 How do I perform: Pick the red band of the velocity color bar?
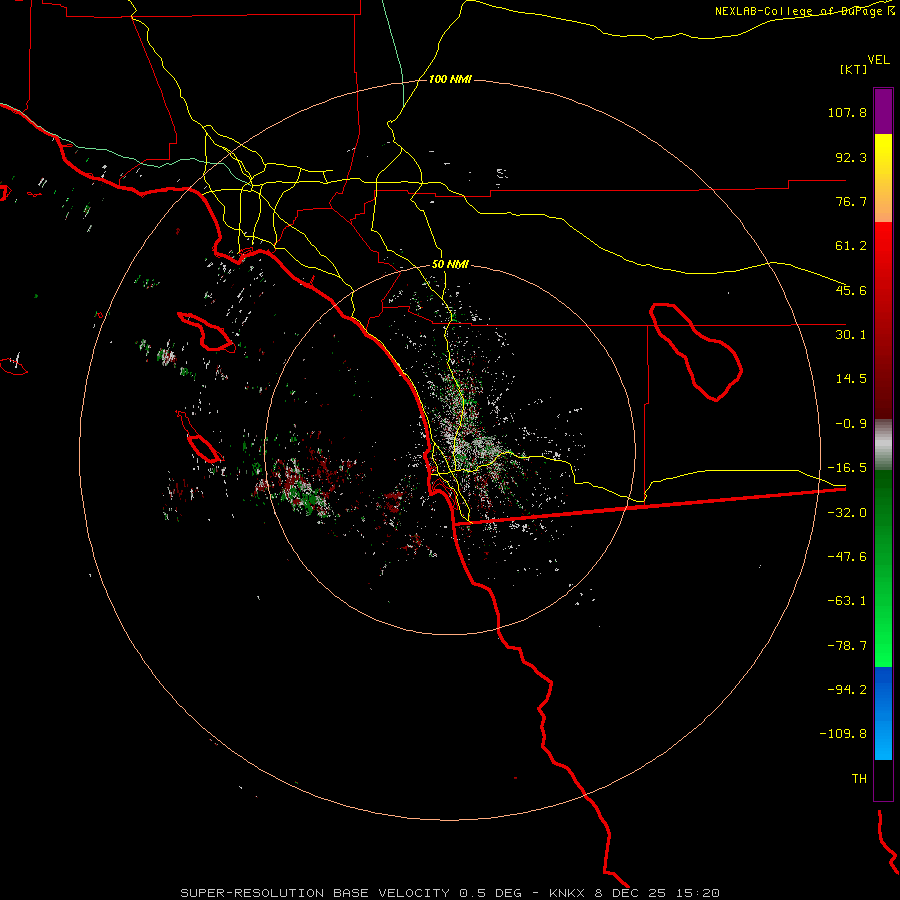click(883, 320)
